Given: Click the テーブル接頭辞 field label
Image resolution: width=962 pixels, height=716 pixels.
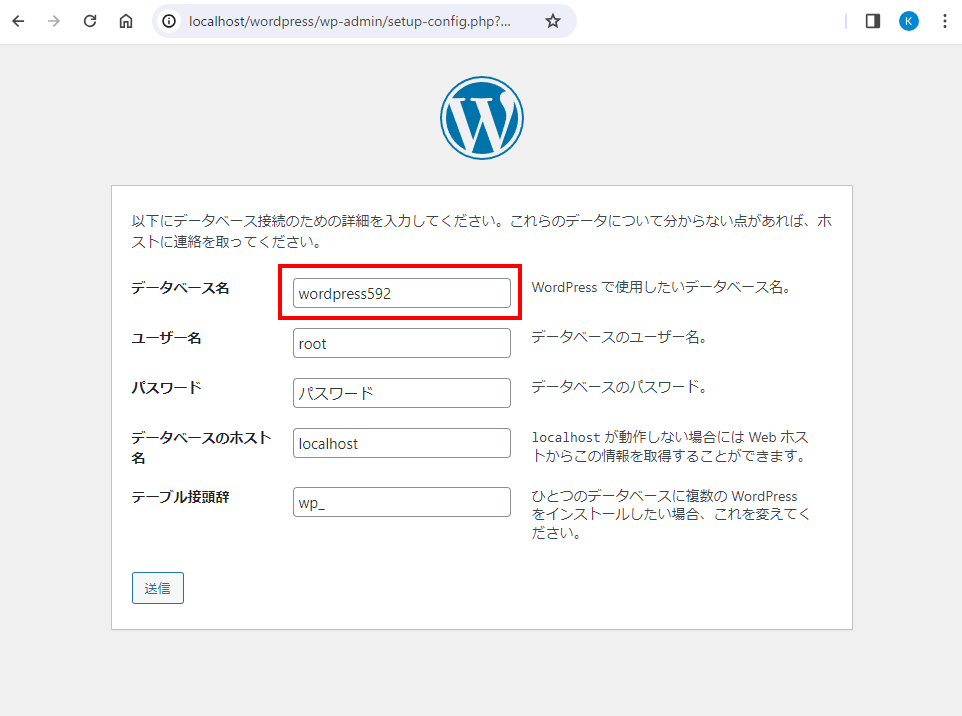Looking at the screenshot, I should pyautogui.click(x=180, y=497).
